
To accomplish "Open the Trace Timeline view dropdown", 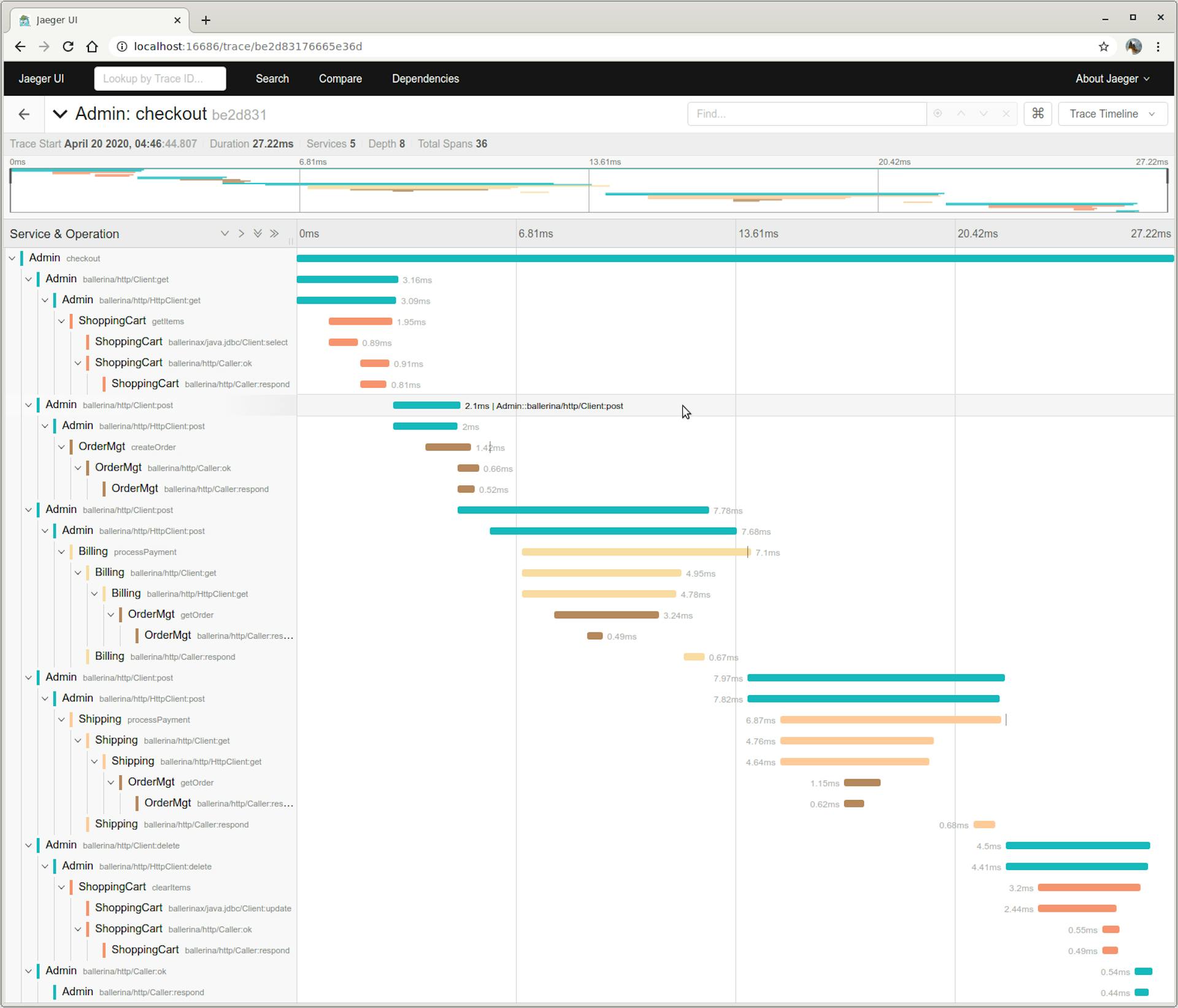I will pos(1112,113).
